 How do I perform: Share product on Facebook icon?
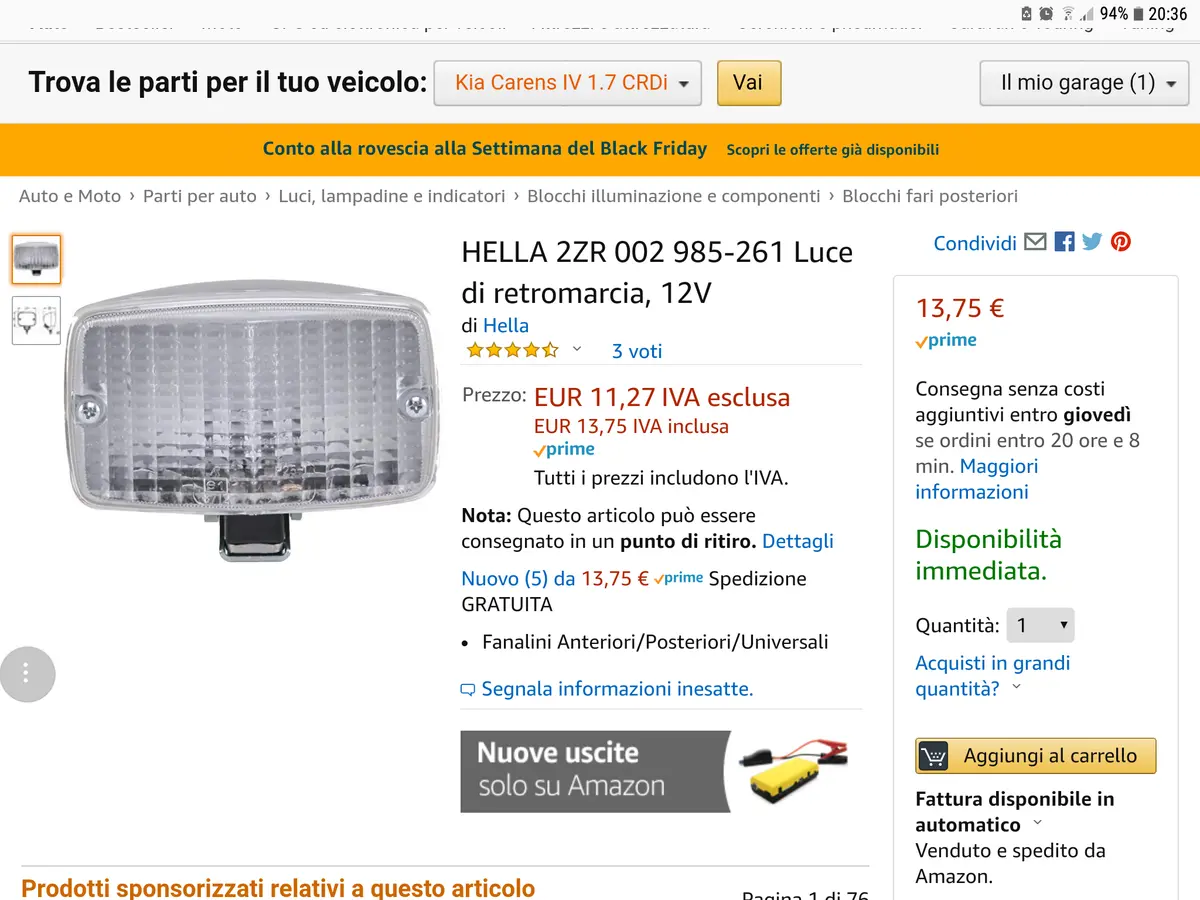[1064, 242]
